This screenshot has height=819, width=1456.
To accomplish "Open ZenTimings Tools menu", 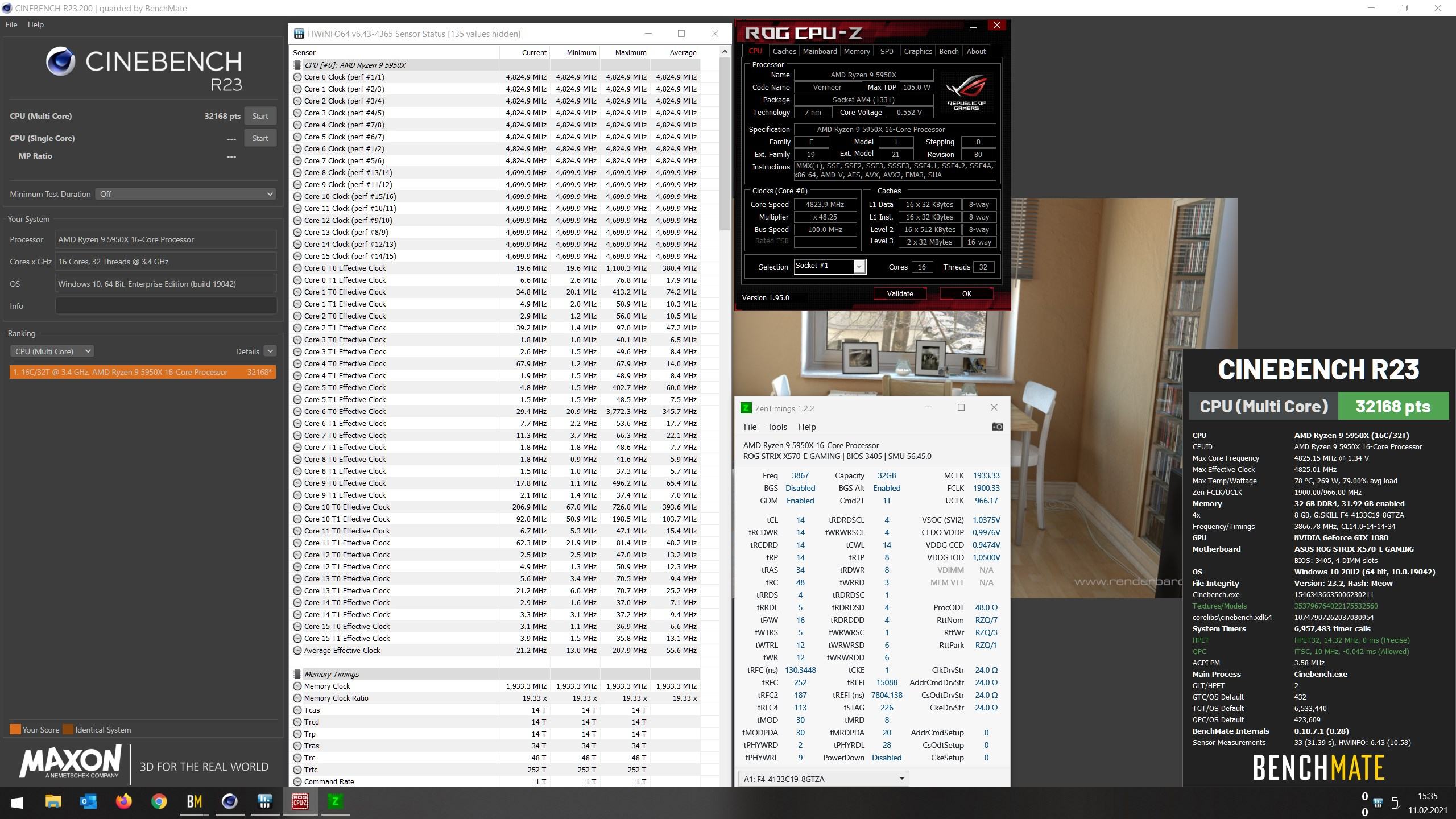I will point(777,427).
